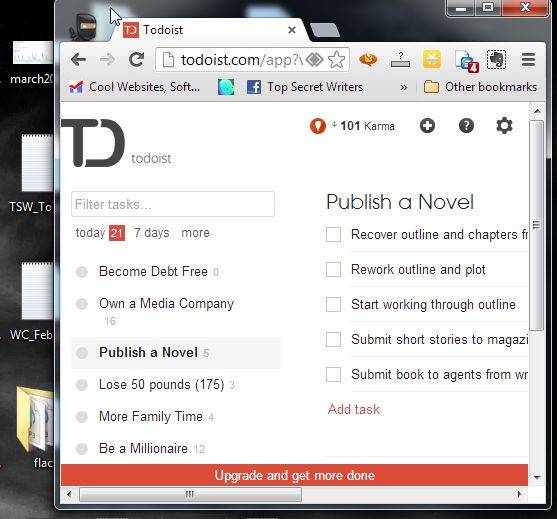Open the Gmail bookmark icon

tap(76, 87)
